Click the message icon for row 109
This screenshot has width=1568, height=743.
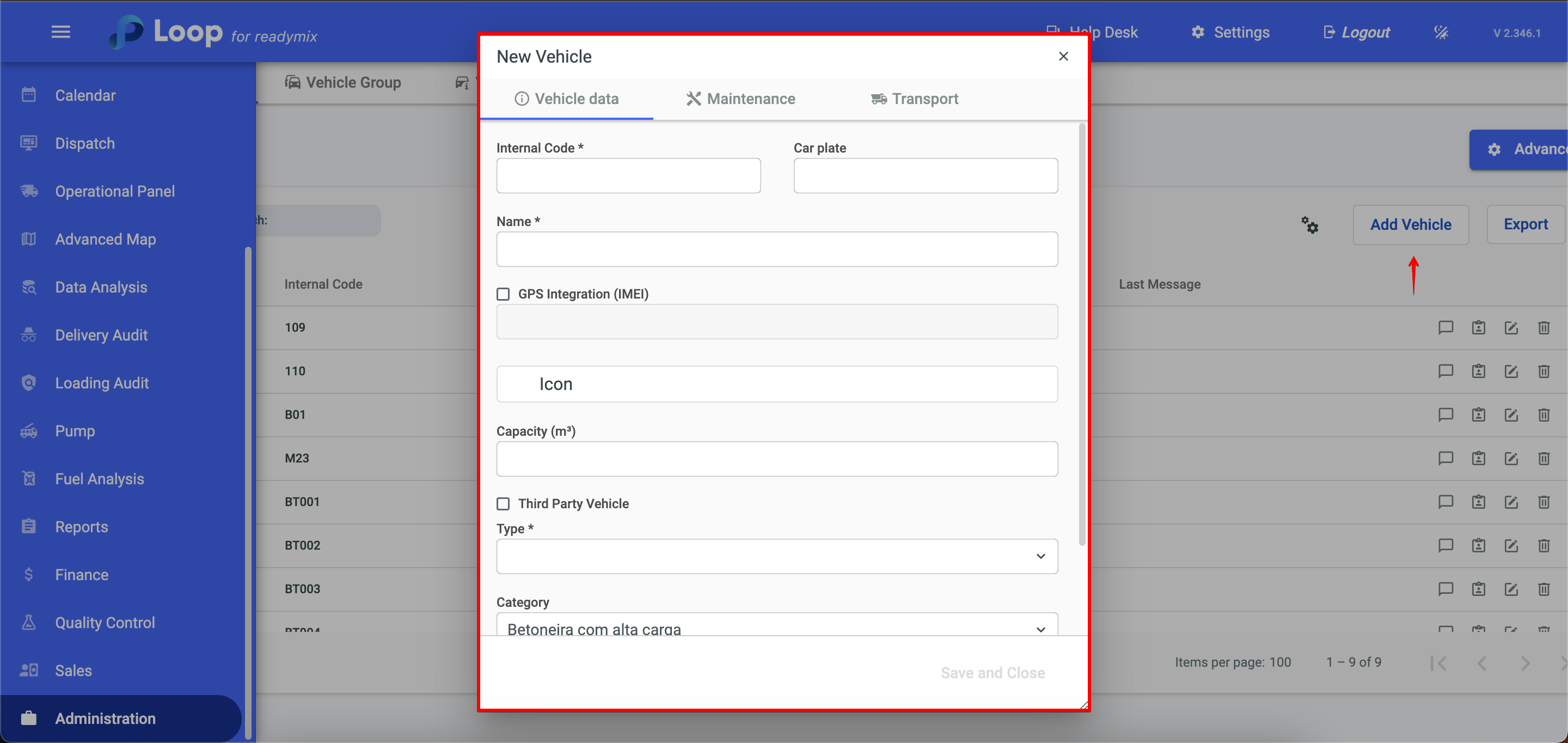coord(1445,328)
